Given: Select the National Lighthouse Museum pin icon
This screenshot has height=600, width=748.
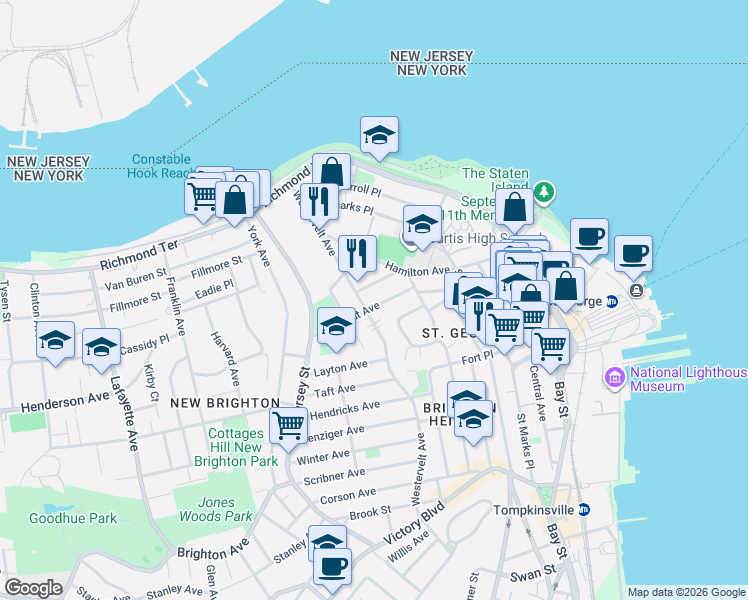Looking at the screenshot, I should click(615, 378).
